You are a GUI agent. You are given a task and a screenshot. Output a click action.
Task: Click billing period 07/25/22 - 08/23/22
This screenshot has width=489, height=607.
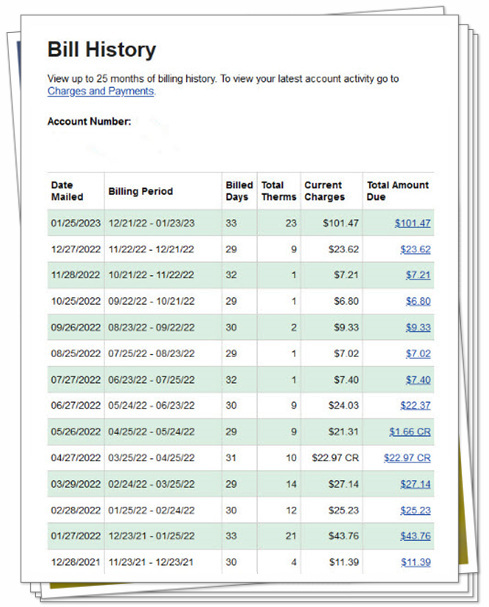(x=151, y=353)
